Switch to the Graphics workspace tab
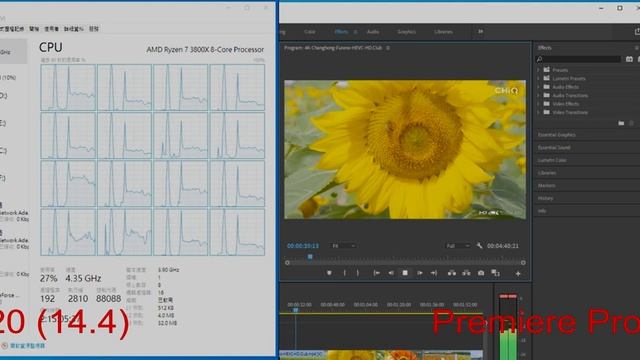Viewport: 640px width, 360px height. click(407, 31)
